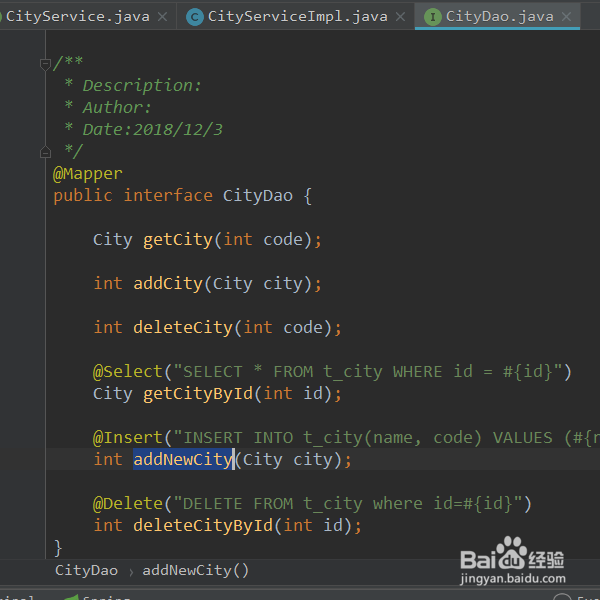Click the interface keyword
Image resolution: width=600 pixels, height=600 pixels.
168,196
